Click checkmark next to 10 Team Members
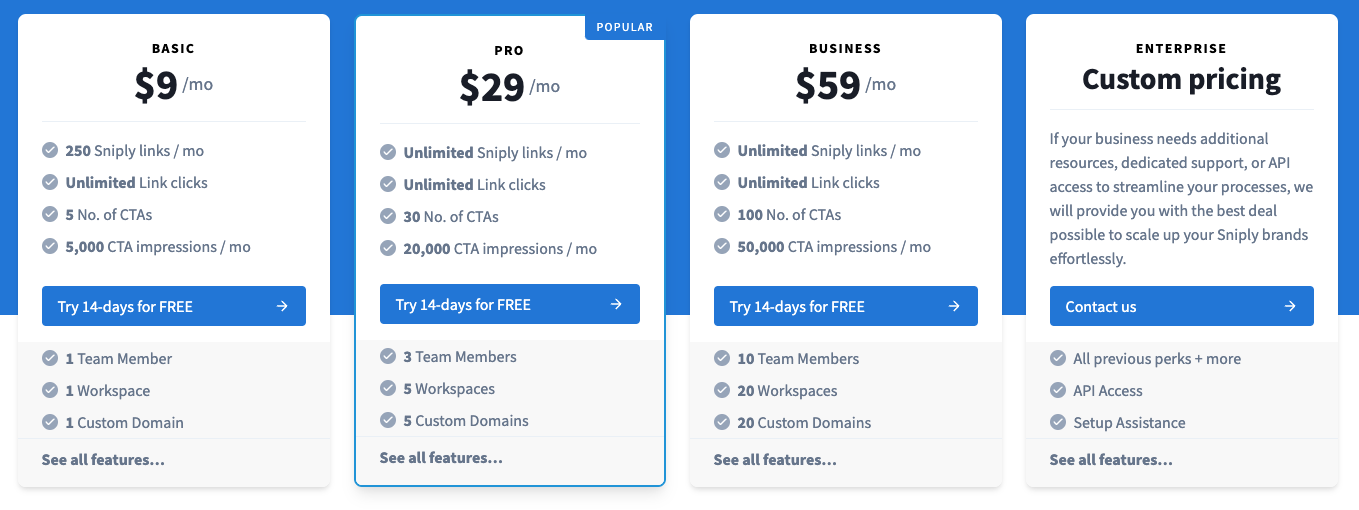Viewport: 1359px width, 510px height. click(x=721, y=359)
